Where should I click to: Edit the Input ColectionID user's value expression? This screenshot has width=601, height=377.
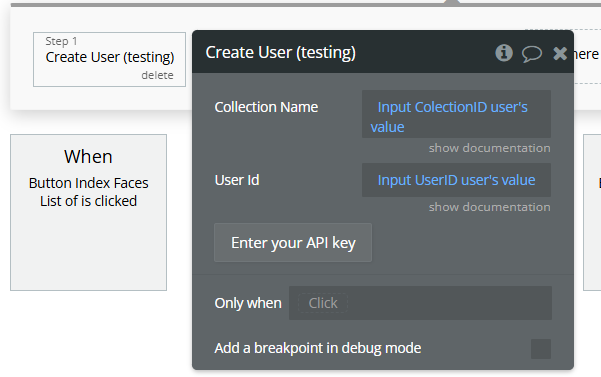(456, 114)
